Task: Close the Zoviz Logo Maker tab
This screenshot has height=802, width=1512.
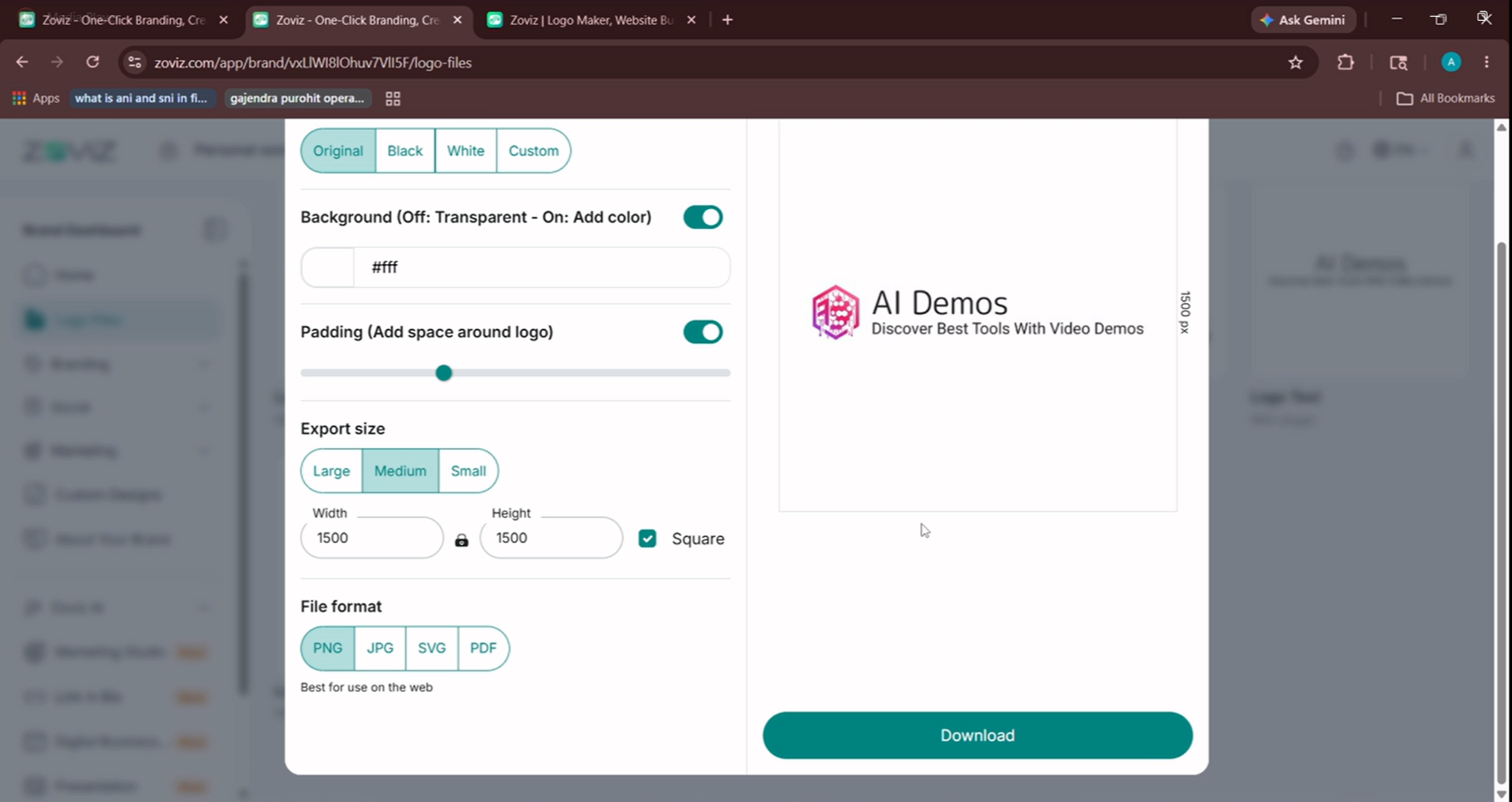Action: coord(691,20)
